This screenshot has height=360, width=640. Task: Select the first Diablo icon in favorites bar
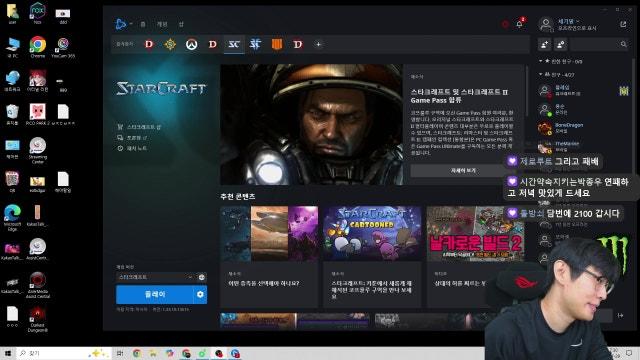(x=149, y=44)
